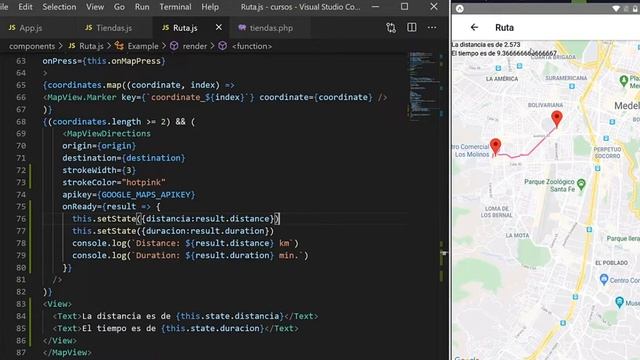Click the components breadcrumb
The image size is (640, 360).
(32, 46)
